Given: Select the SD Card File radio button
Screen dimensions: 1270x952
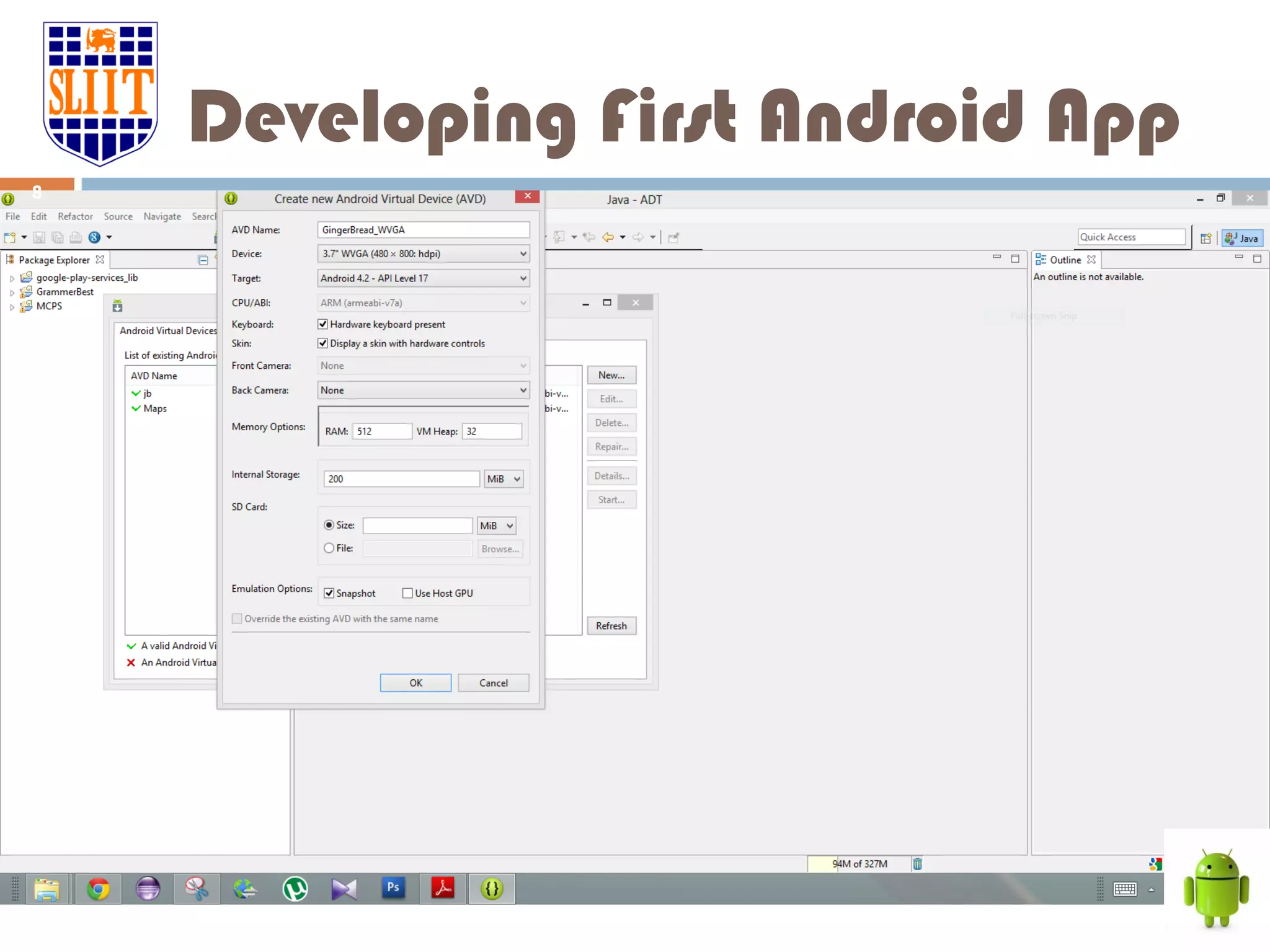Looking at the screenshot, I should pyautogui.click(x=329, y=548).
